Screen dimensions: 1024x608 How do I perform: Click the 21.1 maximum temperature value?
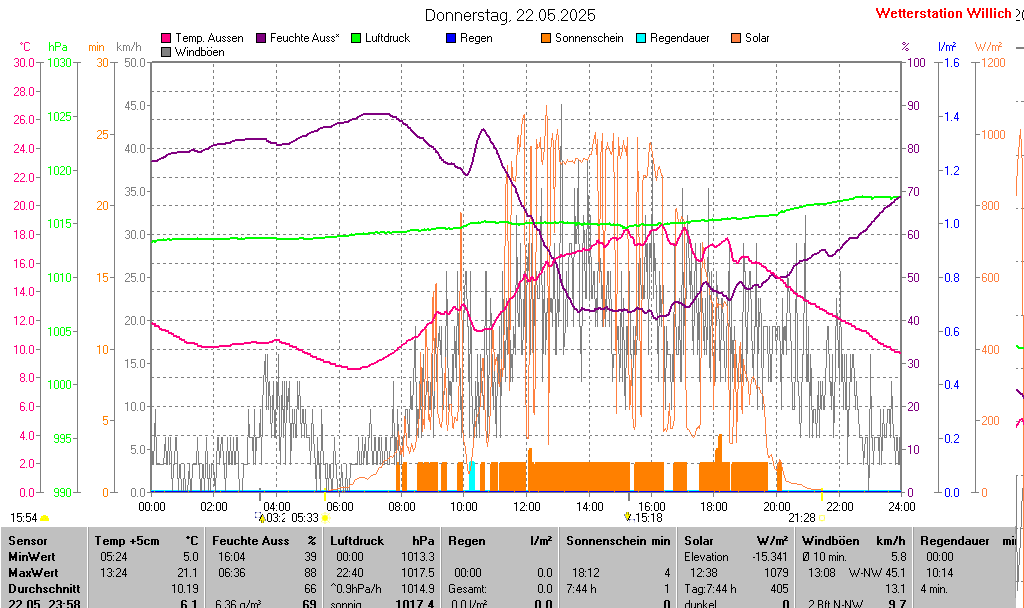coord(188,573)
